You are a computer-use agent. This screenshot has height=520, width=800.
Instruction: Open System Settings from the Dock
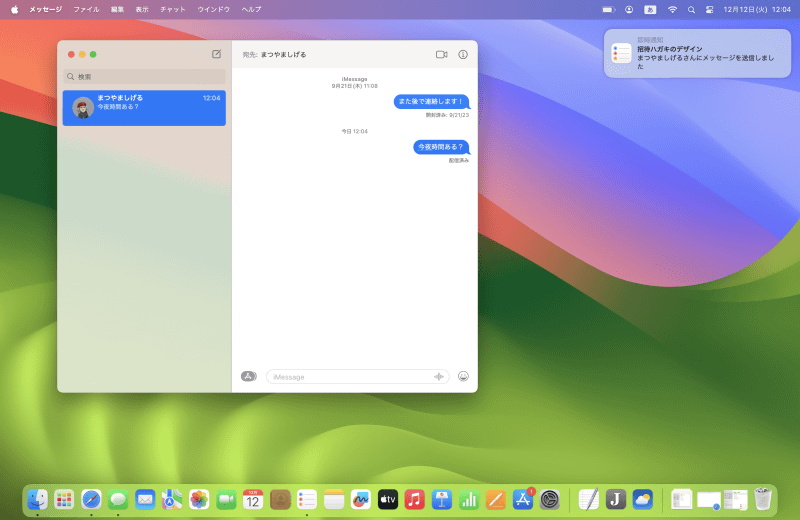click(x=549, y=499)
